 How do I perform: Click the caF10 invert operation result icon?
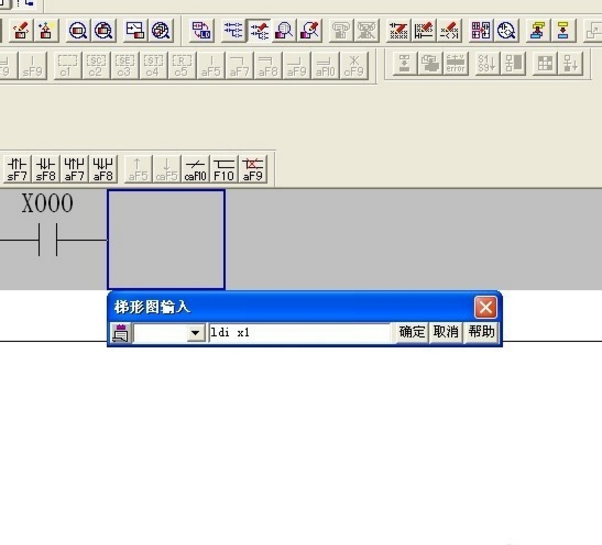coord(195,168)
